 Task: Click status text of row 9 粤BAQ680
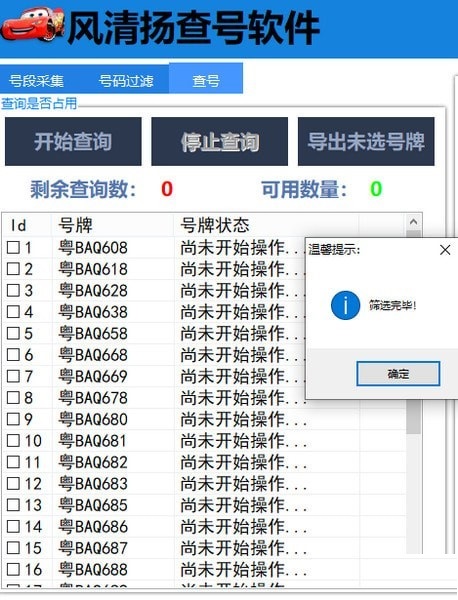coord(244,419)
